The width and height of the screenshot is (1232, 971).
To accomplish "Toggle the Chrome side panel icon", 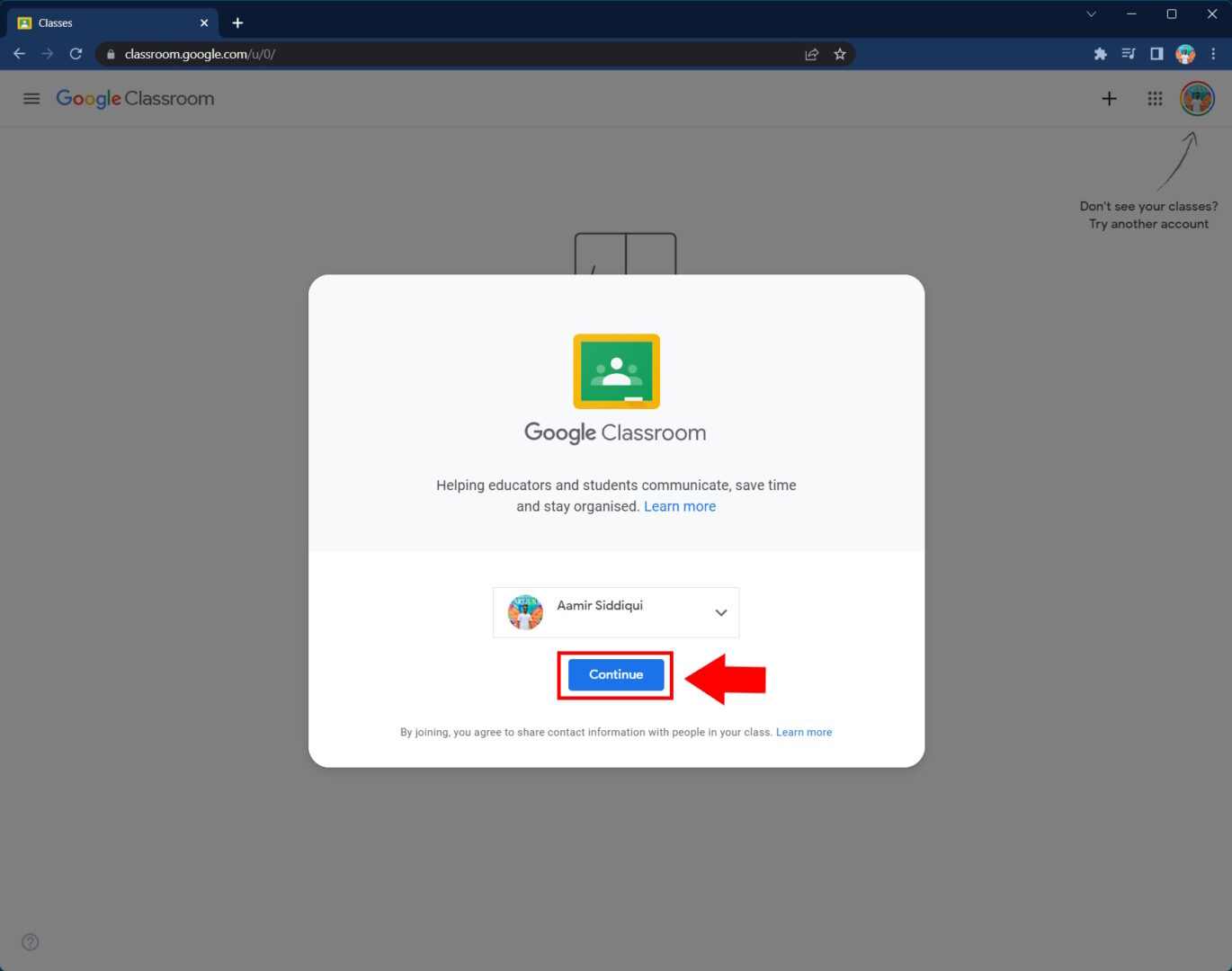I will pos(1156,54).
